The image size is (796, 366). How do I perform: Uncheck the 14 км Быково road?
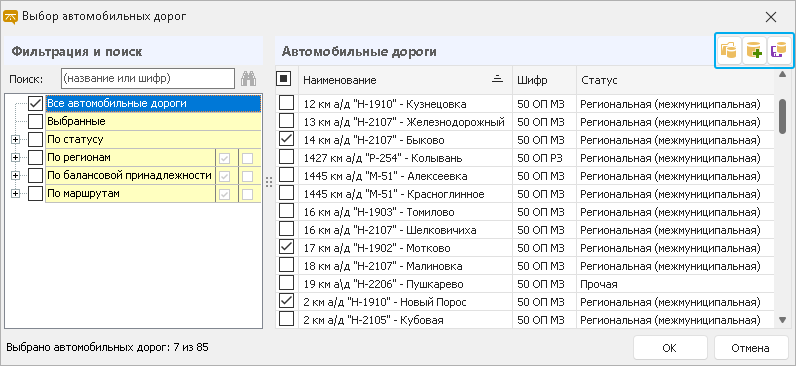287,139
